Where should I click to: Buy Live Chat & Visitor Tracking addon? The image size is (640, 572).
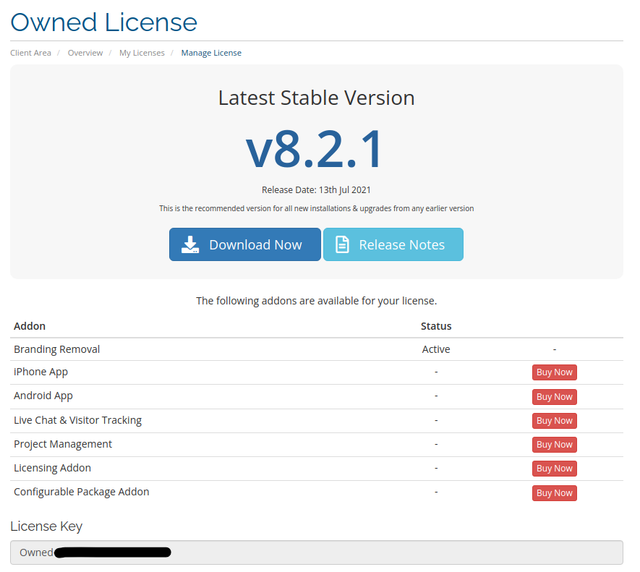pyautogui.click(x=554, y=421)
